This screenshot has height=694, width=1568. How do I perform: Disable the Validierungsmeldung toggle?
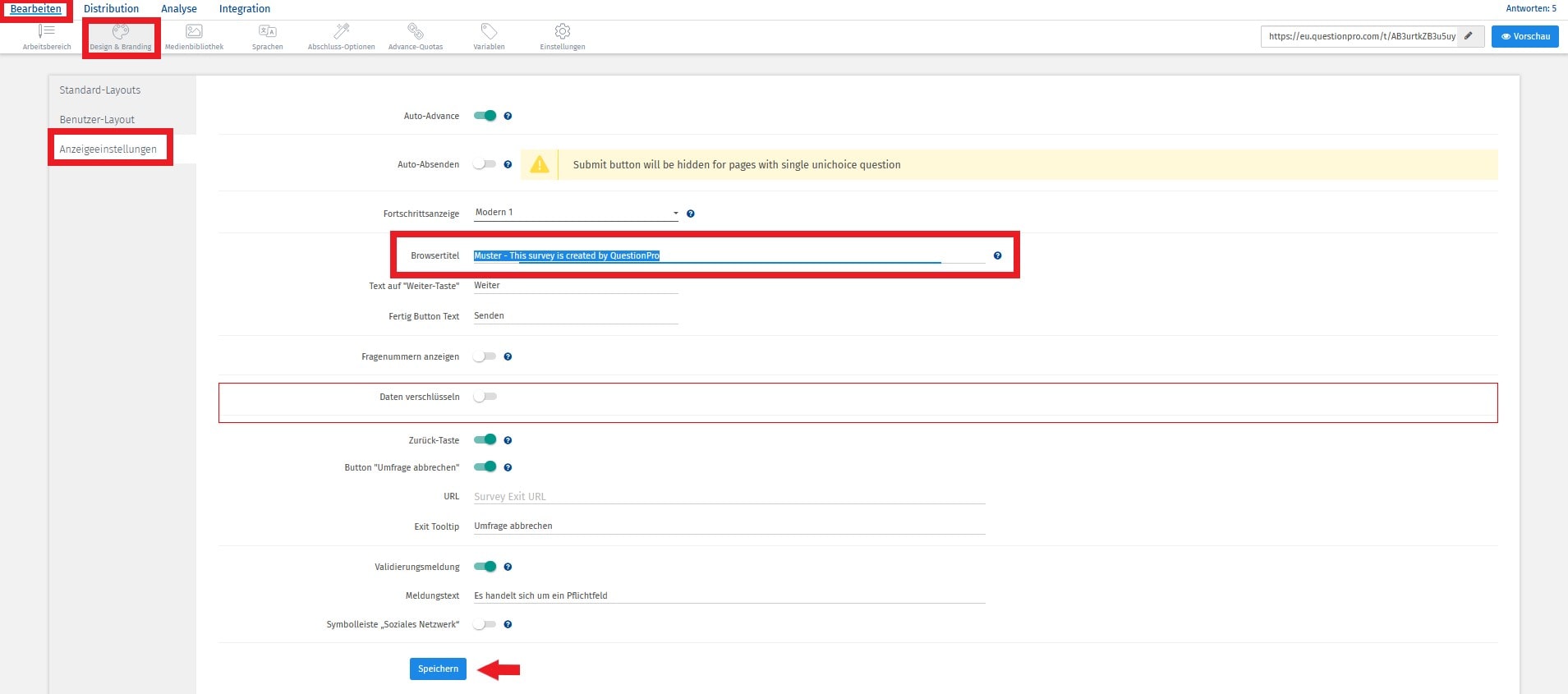pos(485,566)
